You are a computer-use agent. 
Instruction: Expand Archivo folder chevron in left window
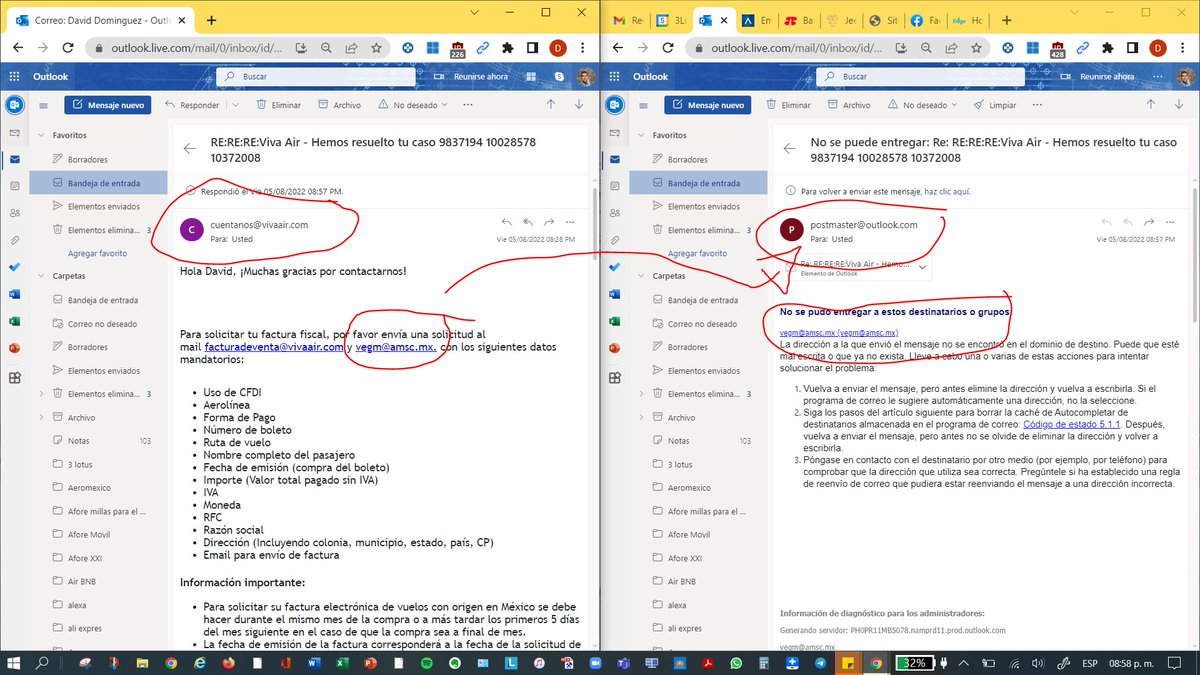click(x=41, y=417)
